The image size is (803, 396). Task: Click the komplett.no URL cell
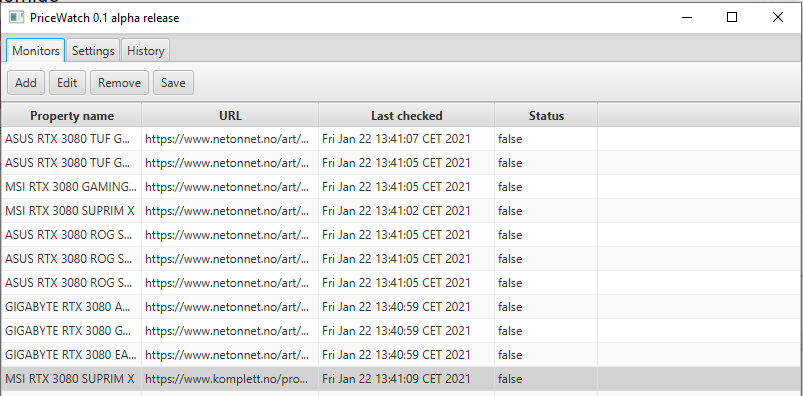pos(230,379)
